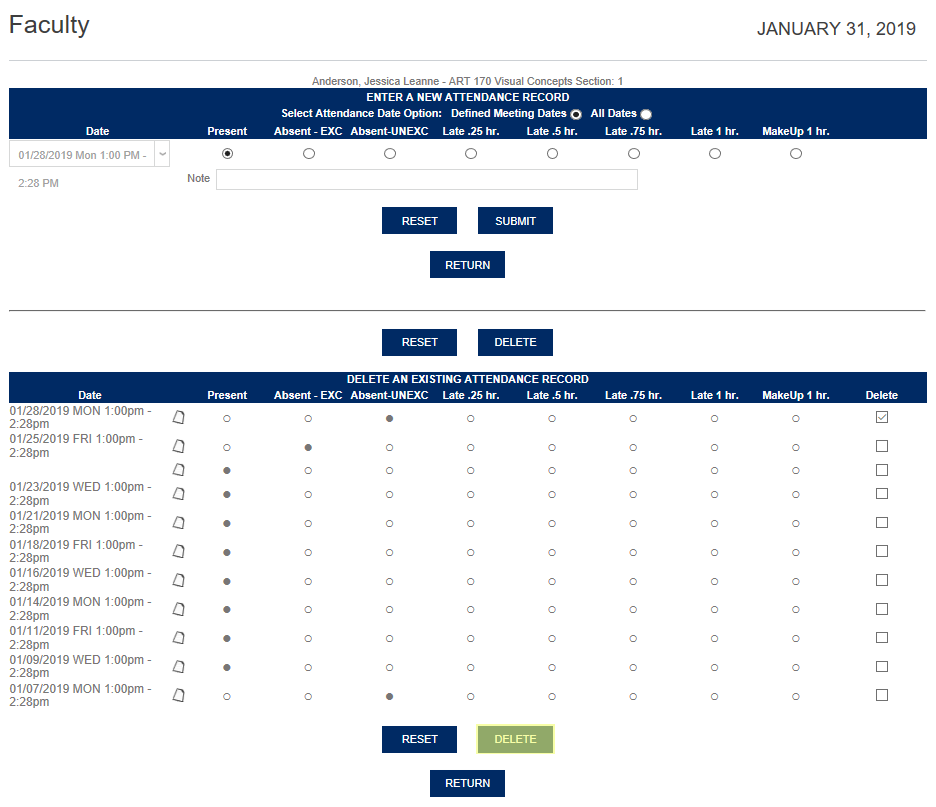This screenshot has height=807, width=936.
Task: Open note icon for 01/14/2019 MON record
Action: coord(178,609)
